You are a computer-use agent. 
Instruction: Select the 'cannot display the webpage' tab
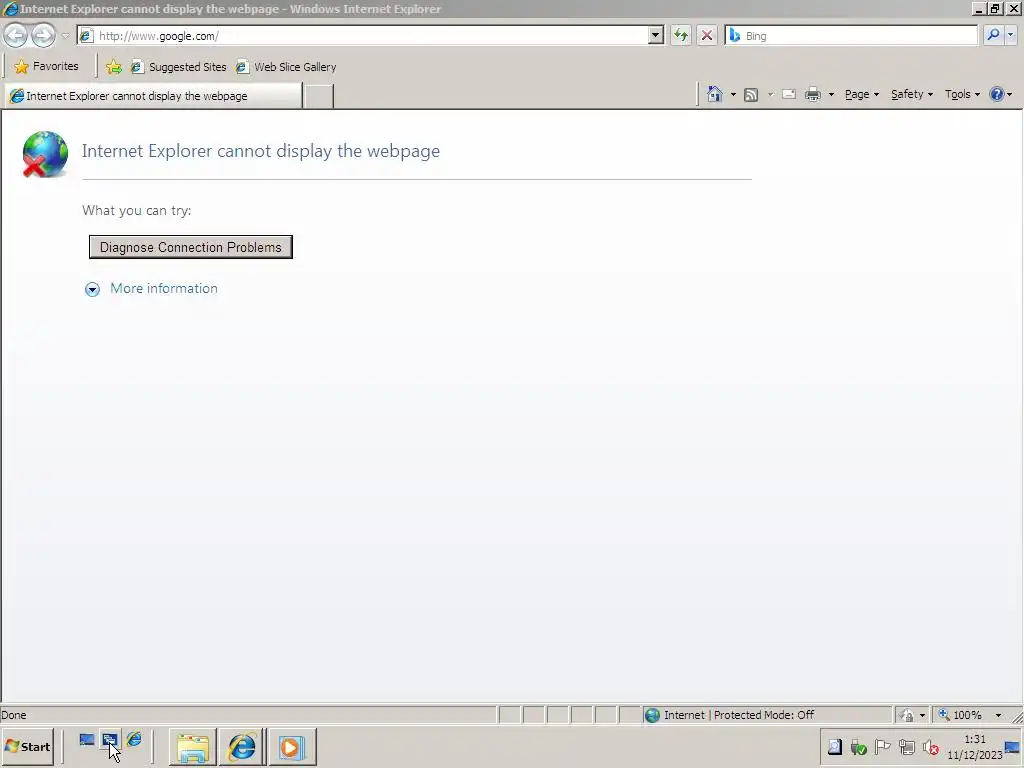[153, 96]
